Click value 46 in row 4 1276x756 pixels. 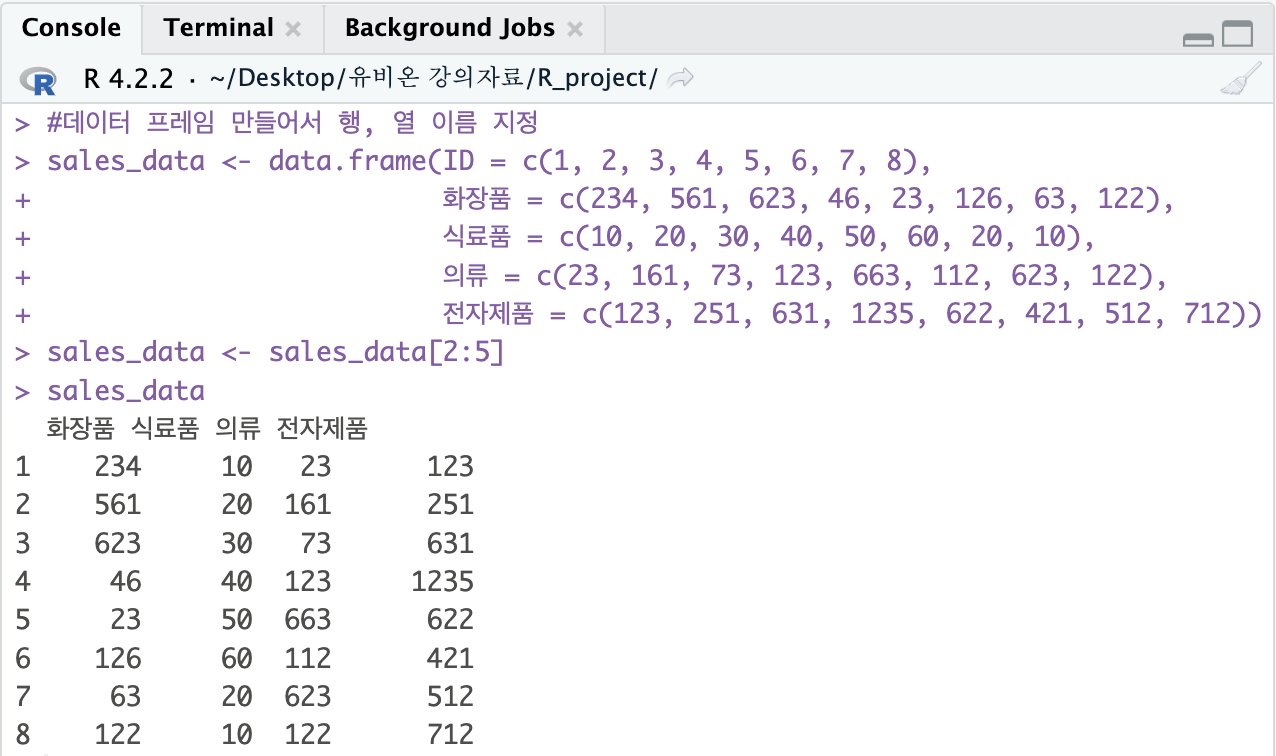tap(126, 580)
